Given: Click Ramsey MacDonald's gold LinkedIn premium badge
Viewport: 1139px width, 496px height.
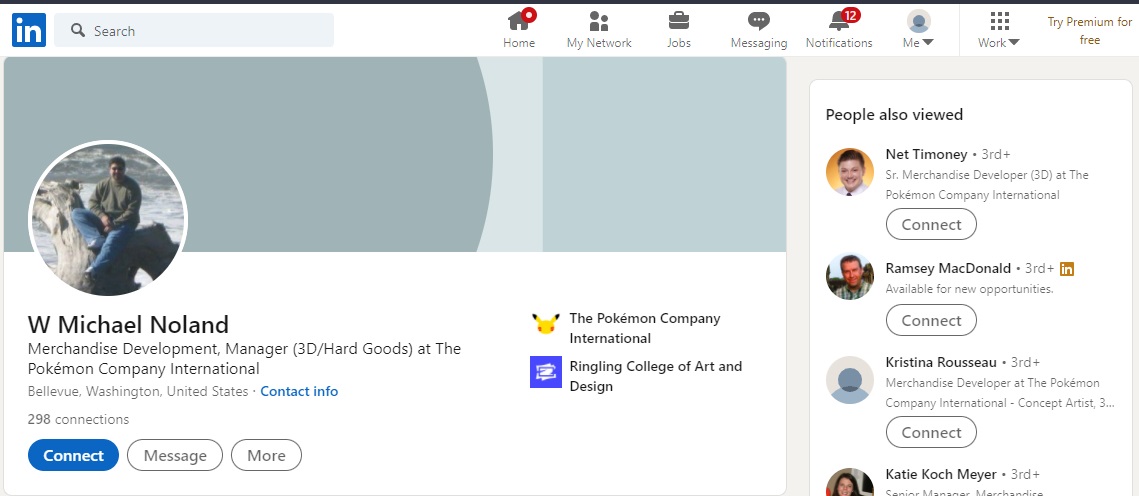Looking at the screenshot, I should (1066, 269).
